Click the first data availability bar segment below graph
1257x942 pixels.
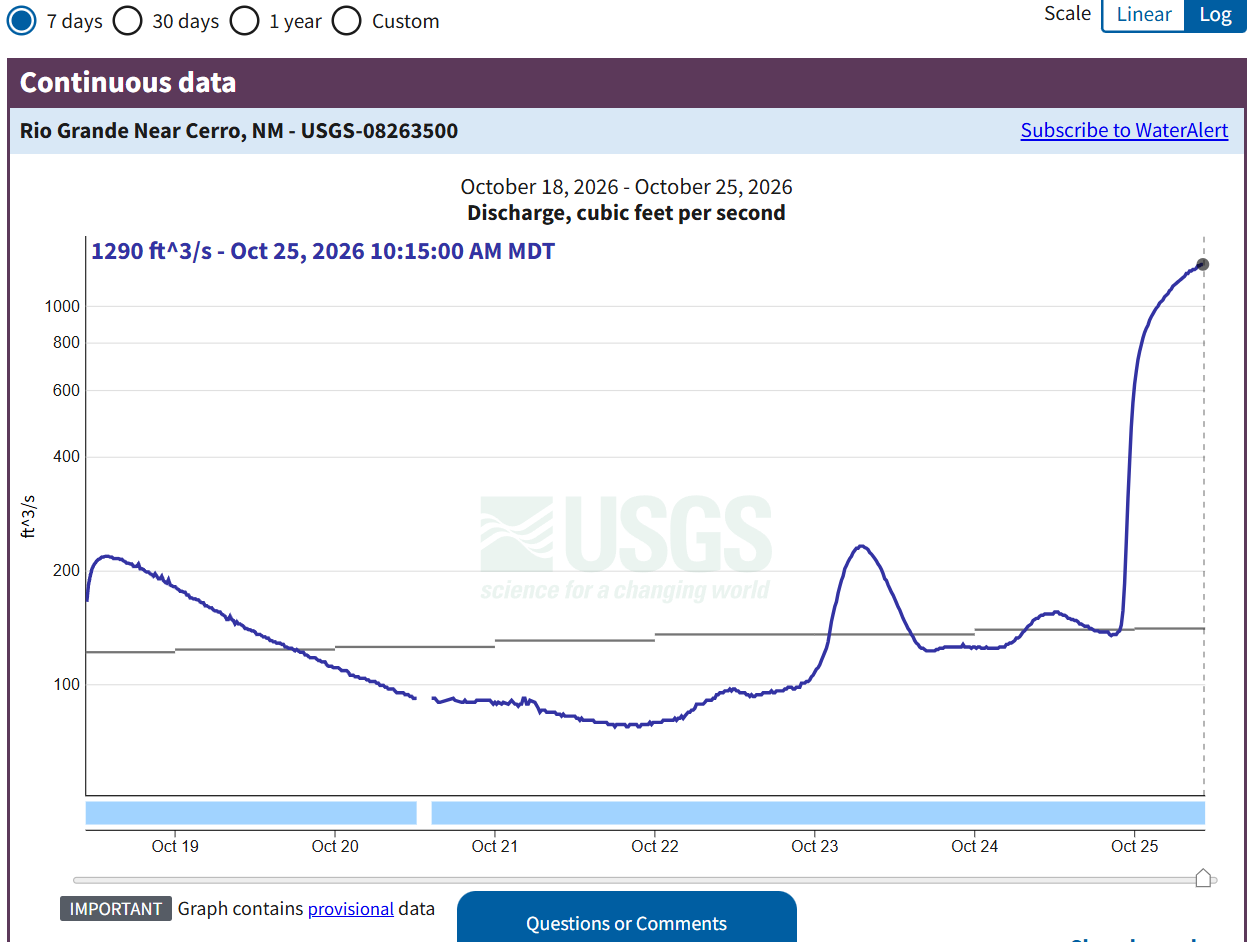click(251, 813)
